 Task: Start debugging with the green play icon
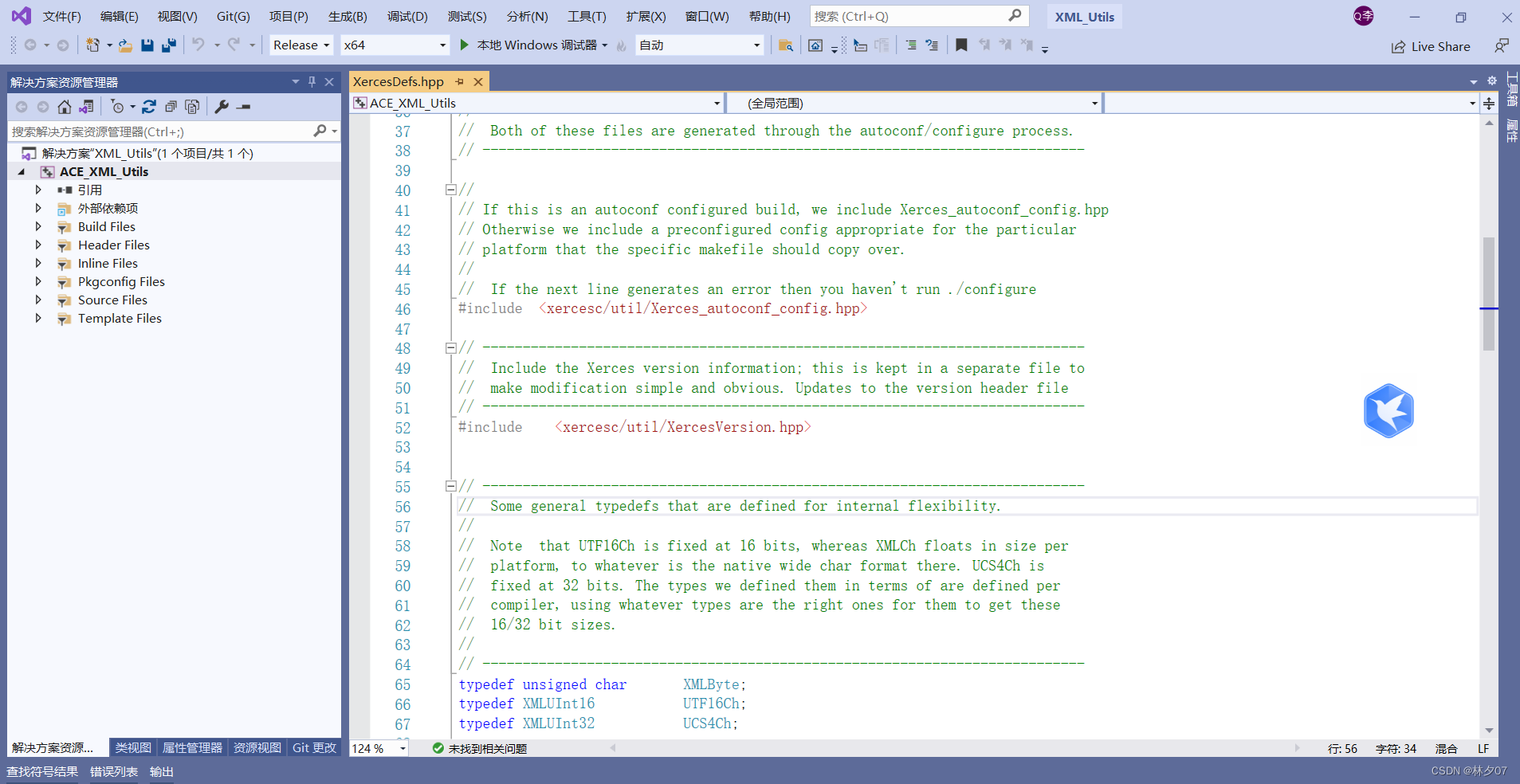point(464,45)
